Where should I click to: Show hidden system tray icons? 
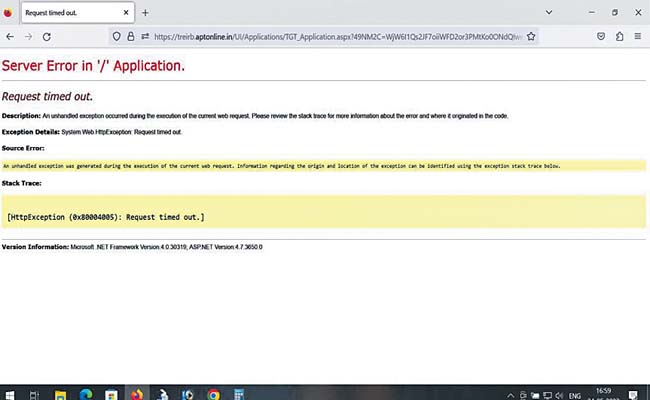(x=511, y=395)
